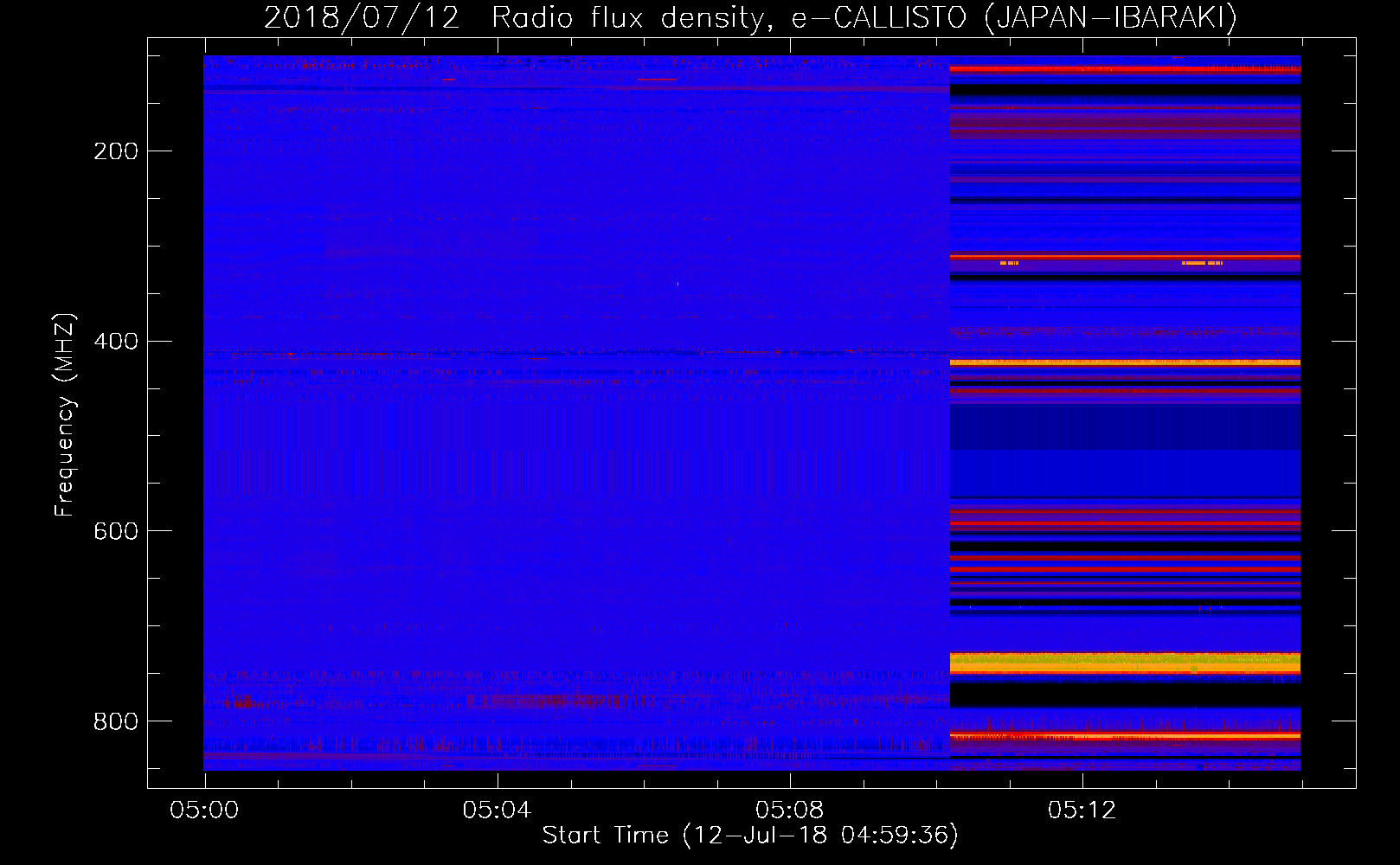Click the plot title 'Radio flux density, e-CALLISTO (JAPAN-IBARAKI)'
Screen dimensions: 1400x865
(864, 17)
